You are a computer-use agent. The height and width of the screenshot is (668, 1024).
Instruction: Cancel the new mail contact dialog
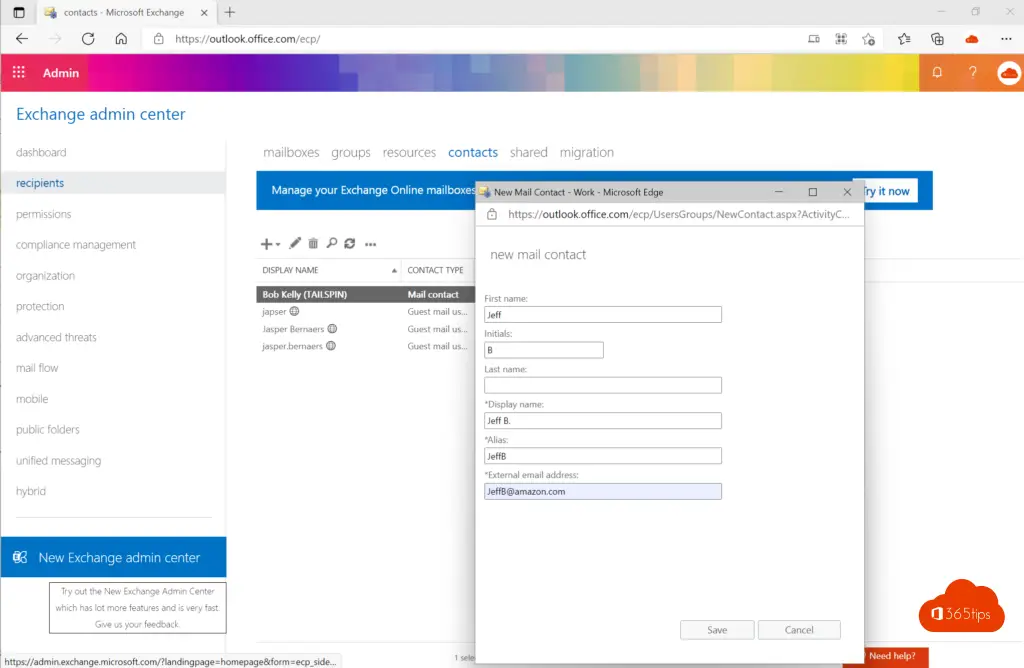coord(799,629)
